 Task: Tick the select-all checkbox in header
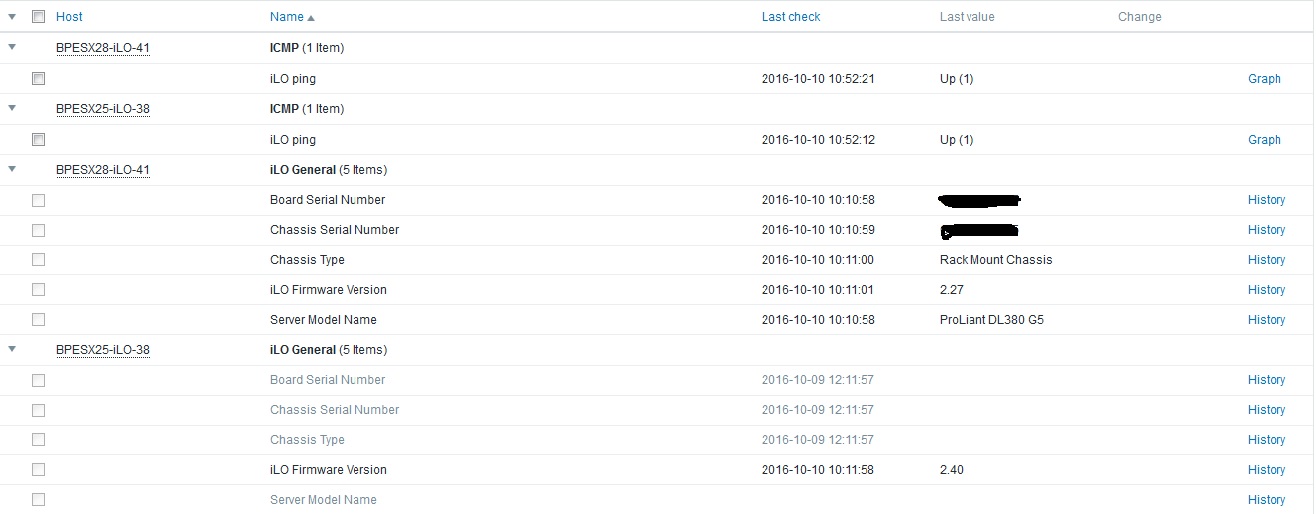point(38,17)
